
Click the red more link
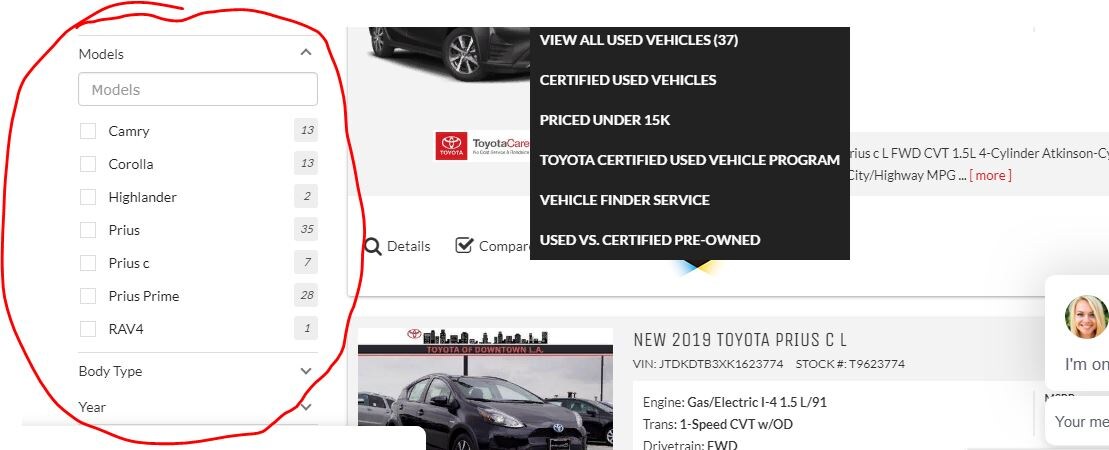990,175
